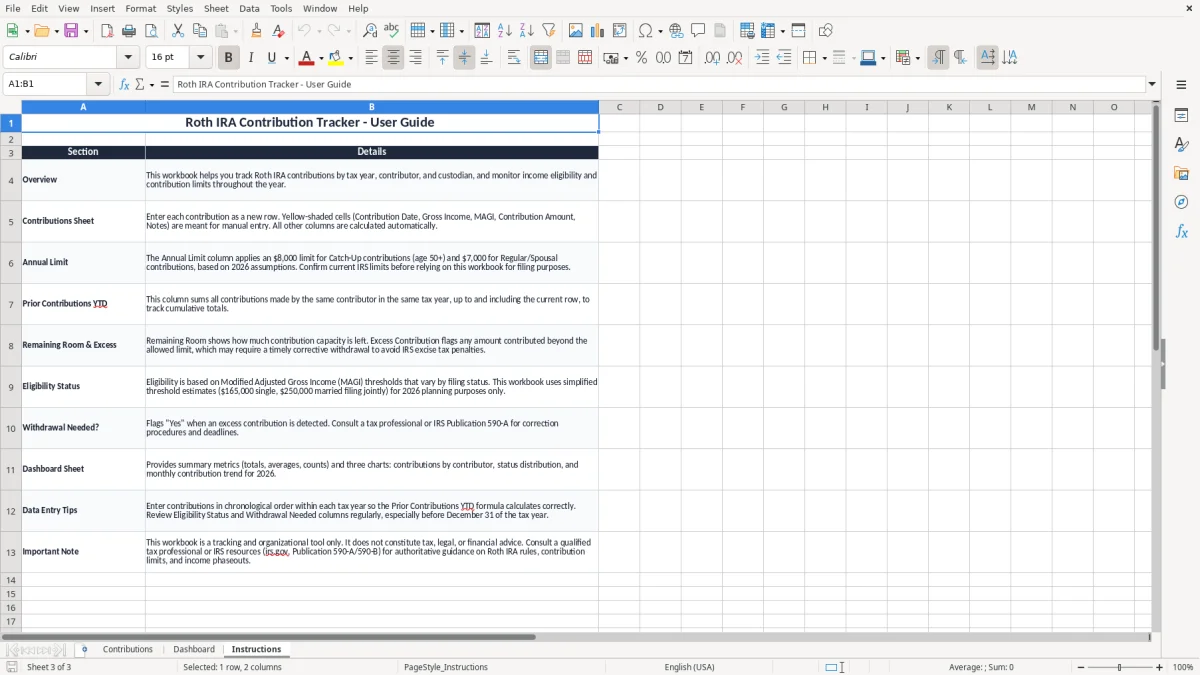Open Print Preview toggle
The height and width of the screenshot is (675, 1200).
[151, 31]
